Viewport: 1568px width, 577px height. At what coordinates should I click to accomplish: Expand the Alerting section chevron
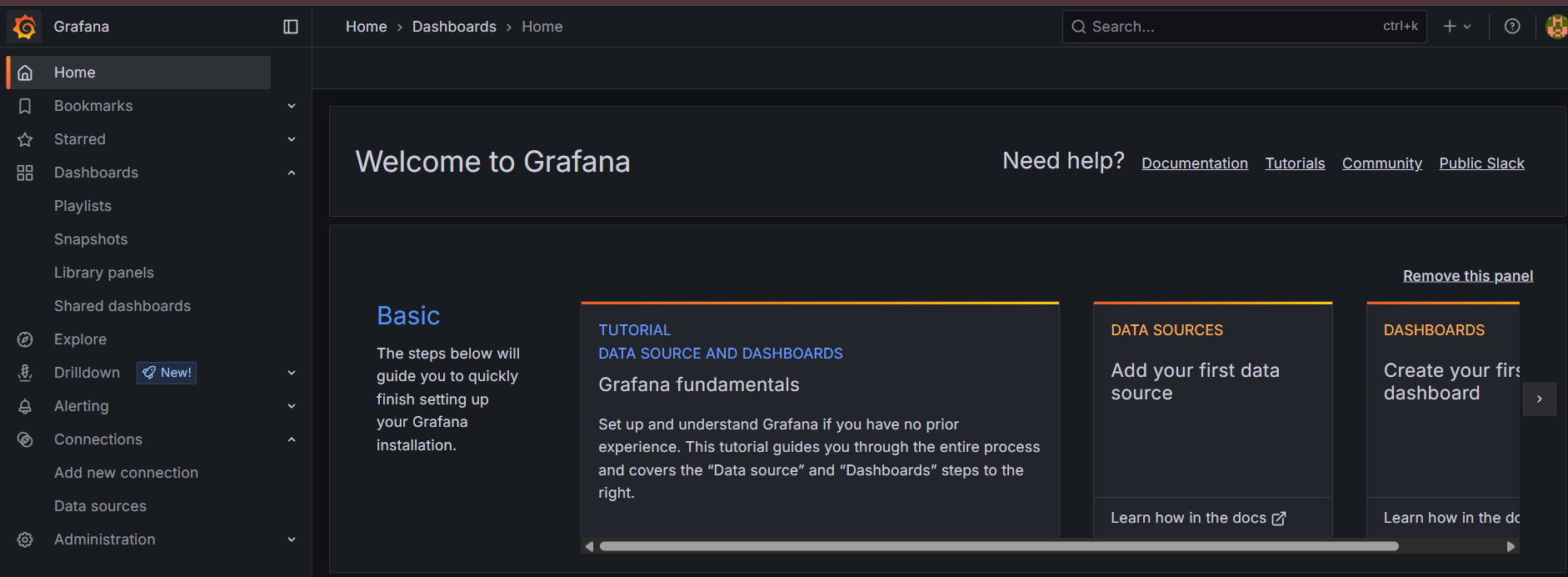pyautogui.click(x=292, y=406)
